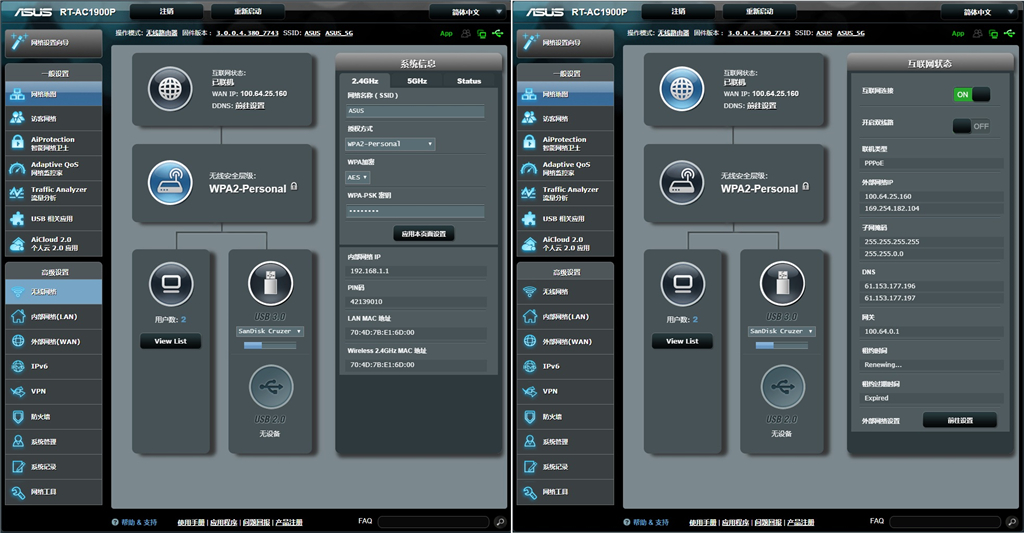Click the 网络名称 SSID input field
Screen dimensions: 1024x533
(415, 111)
